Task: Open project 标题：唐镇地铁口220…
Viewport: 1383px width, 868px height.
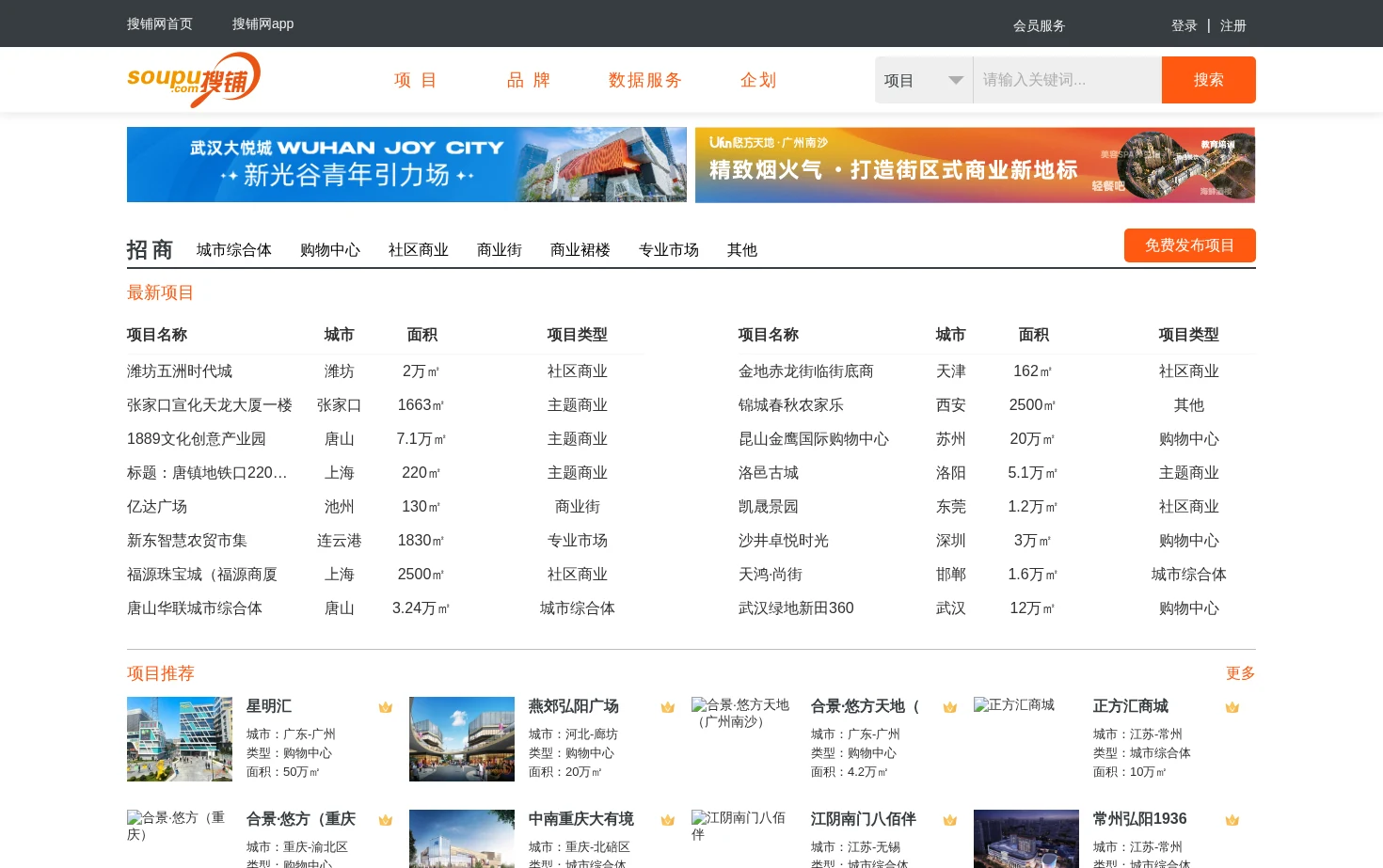Action: click(207, 473)
